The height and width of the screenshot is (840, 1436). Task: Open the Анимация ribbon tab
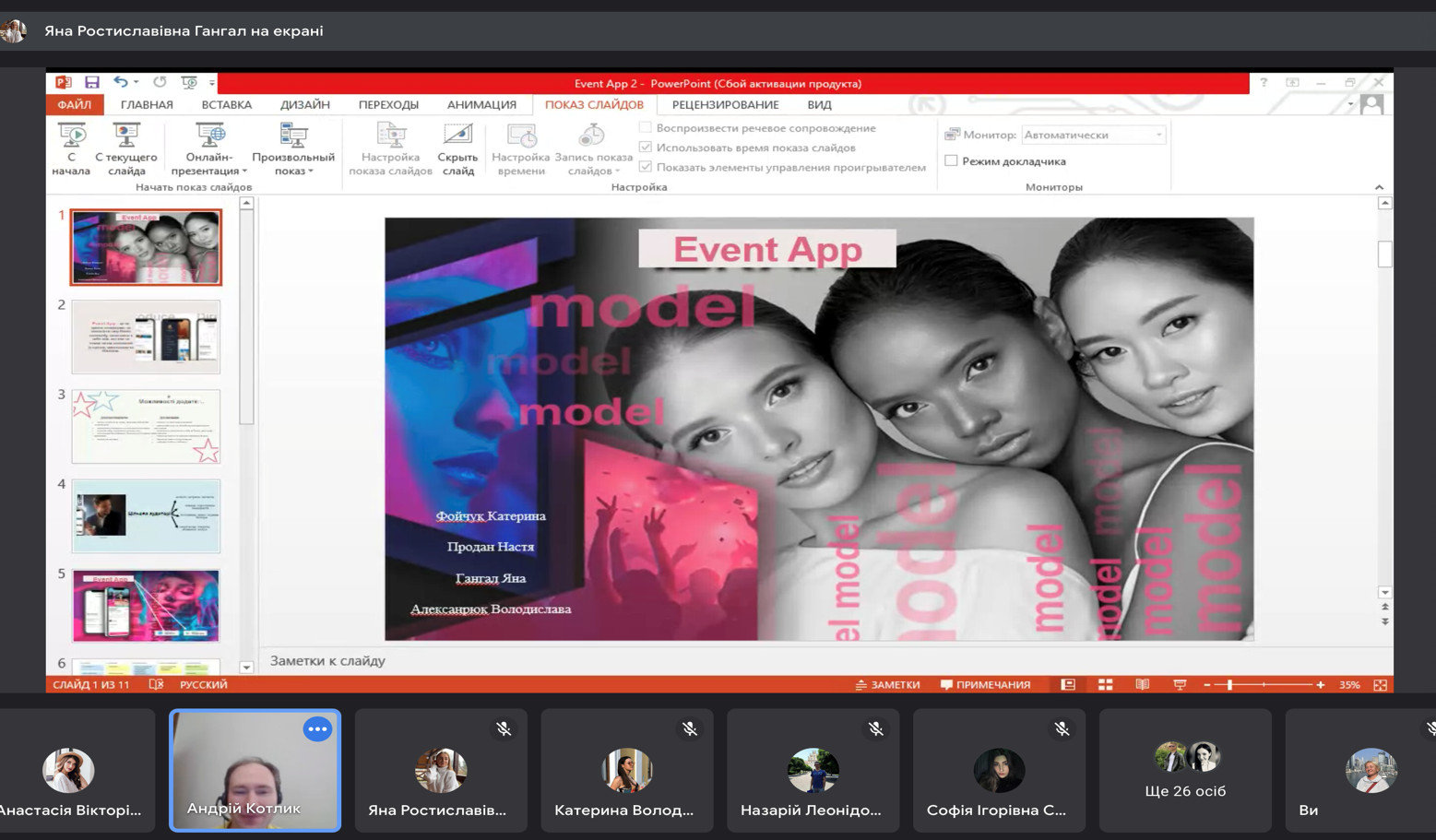[481, 105]
